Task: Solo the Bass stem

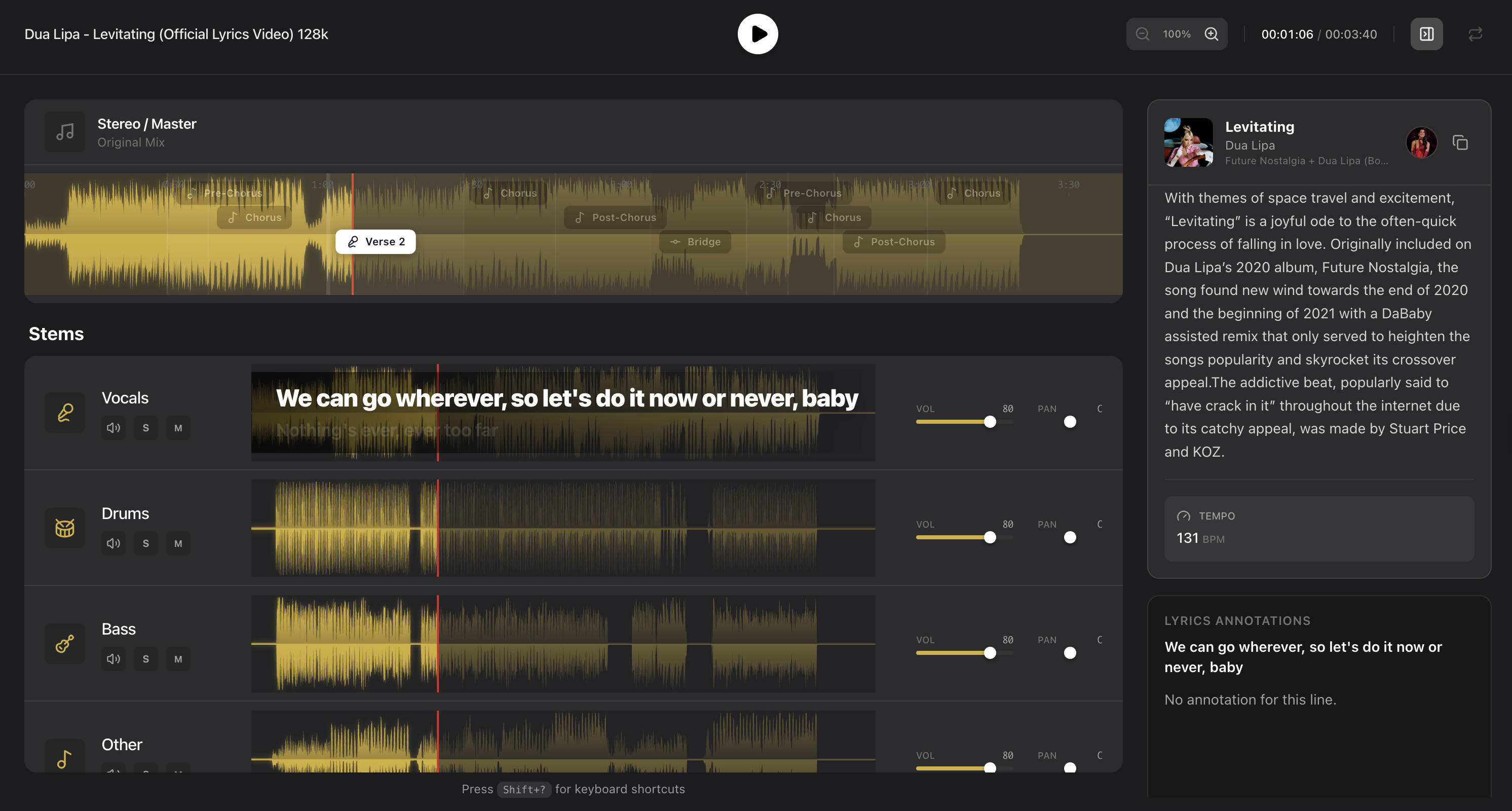Action: (x=145, y=659)
